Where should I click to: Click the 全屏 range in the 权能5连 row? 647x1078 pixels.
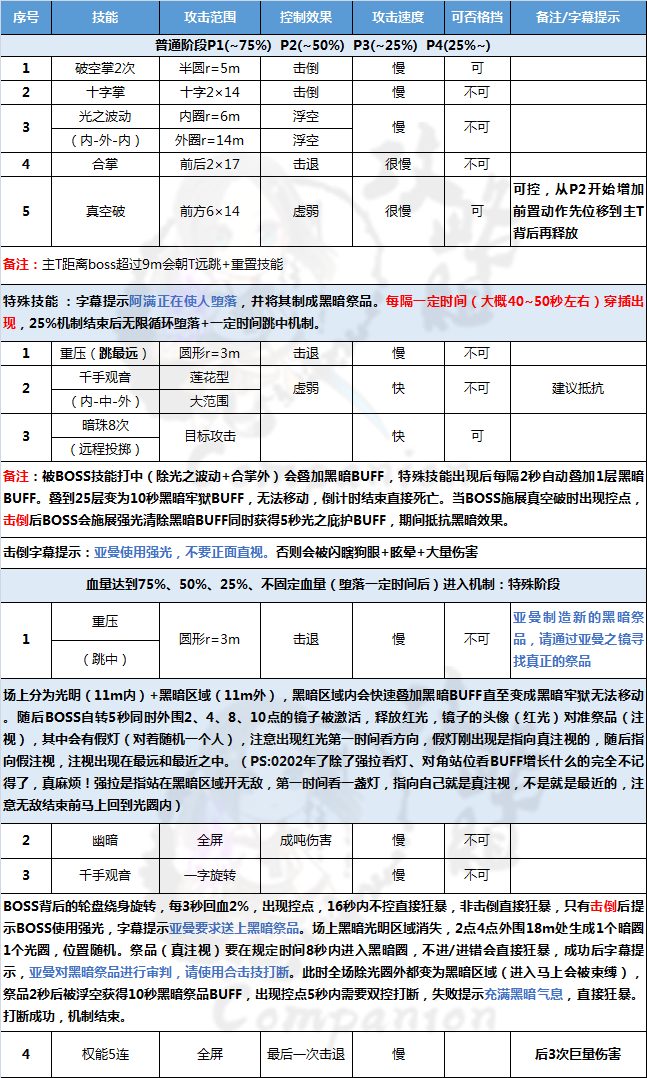click(x=209, y=1053)
